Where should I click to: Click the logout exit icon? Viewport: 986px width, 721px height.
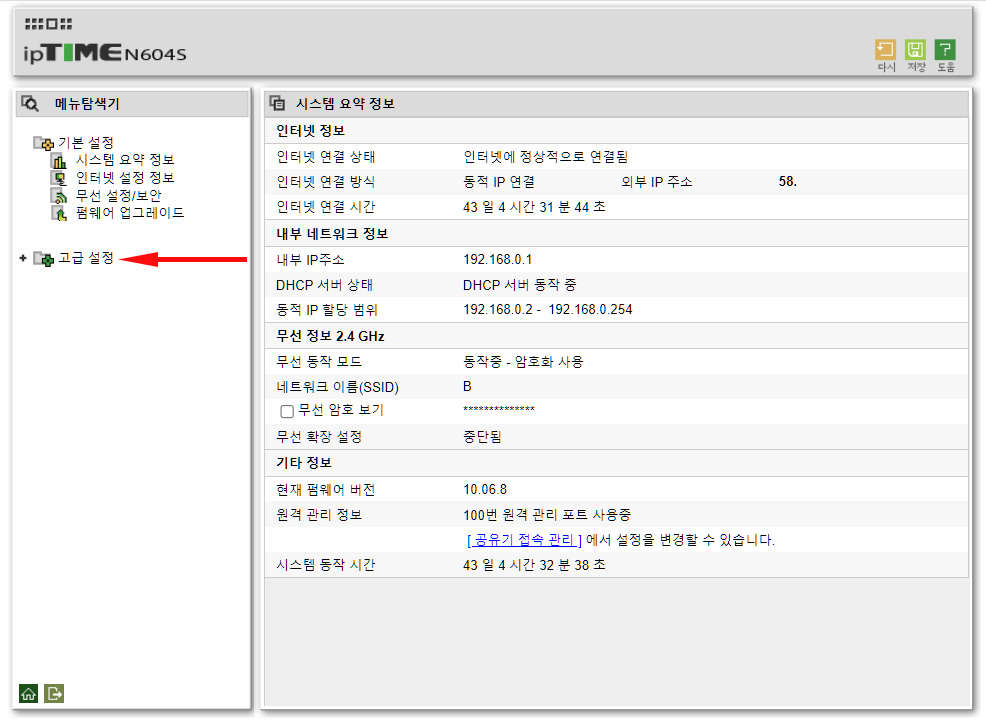[x=54, y=693]
